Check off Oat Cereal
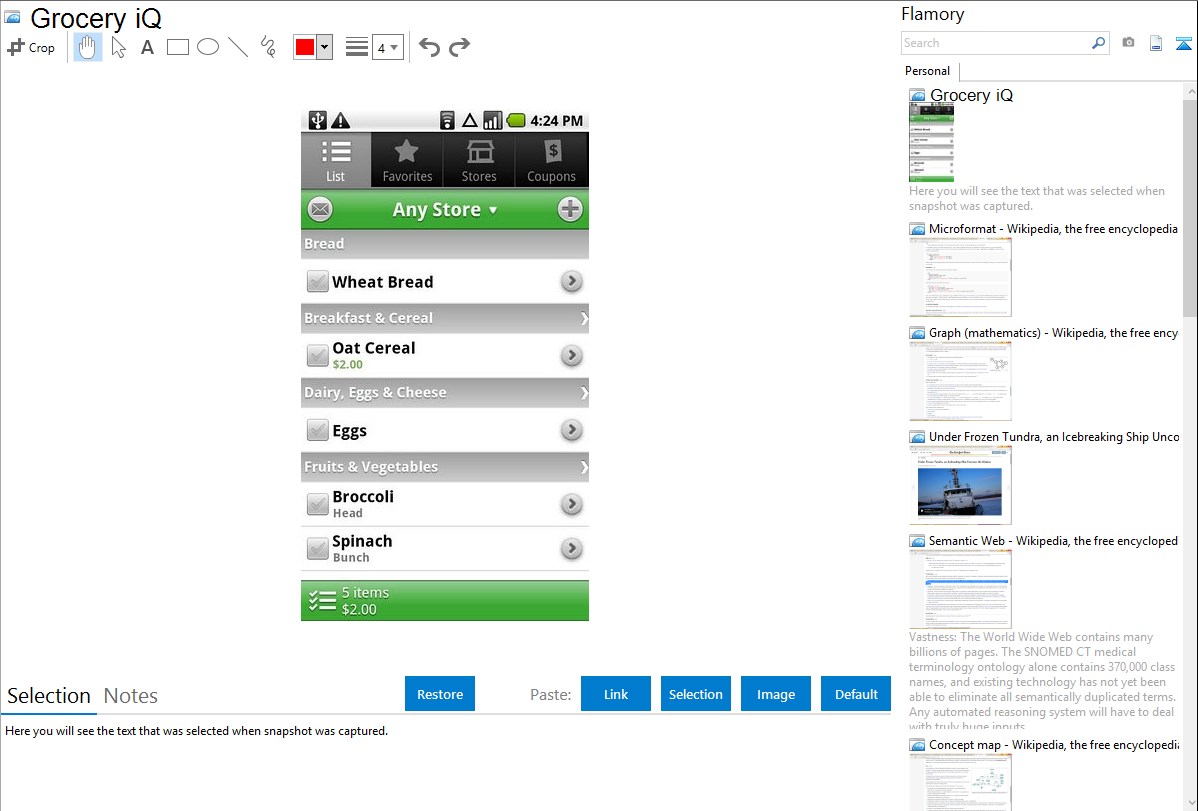This screenshot has width=1198, height=811. tap(317, 355)
